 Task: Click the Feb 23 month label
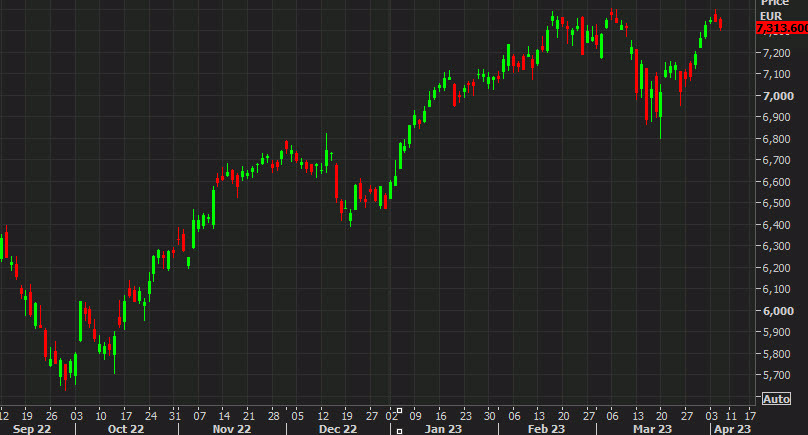[546, 429]
